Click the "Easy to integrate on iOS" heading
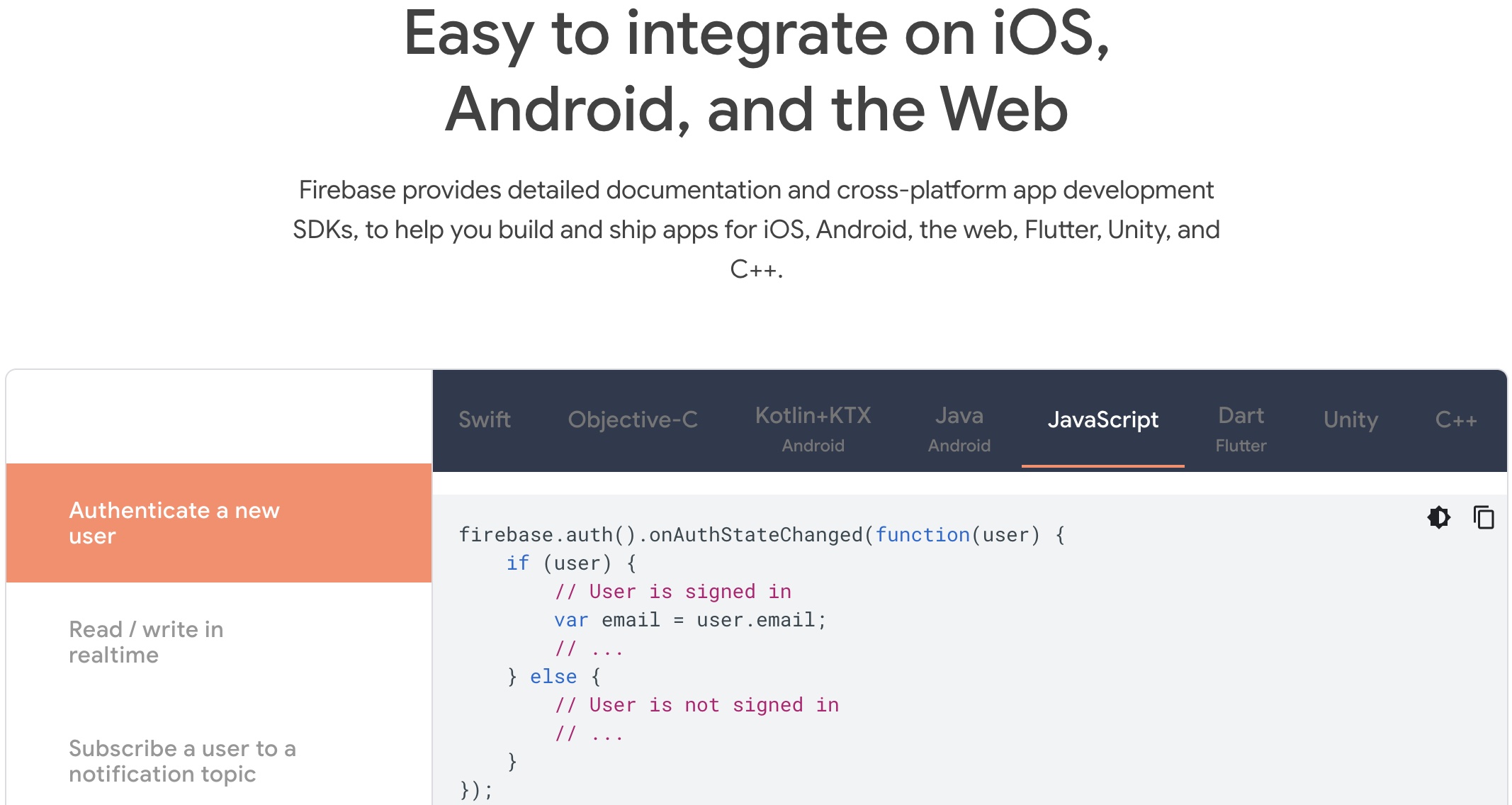The height and width of the screenshot is (805, 1512). tap(756, 71)
